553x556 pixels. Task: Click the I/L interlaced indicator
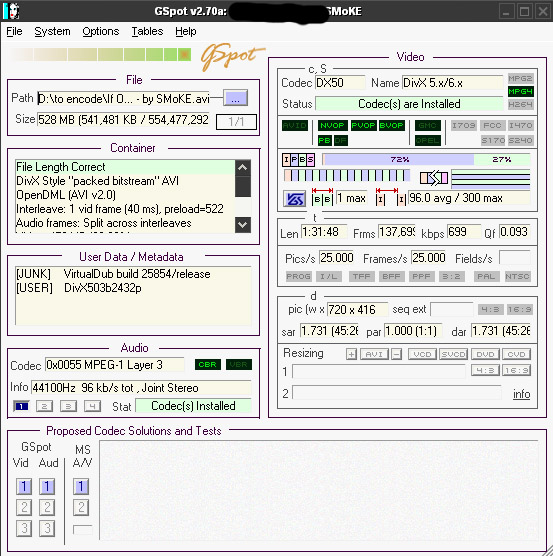[x=329, y=277]
